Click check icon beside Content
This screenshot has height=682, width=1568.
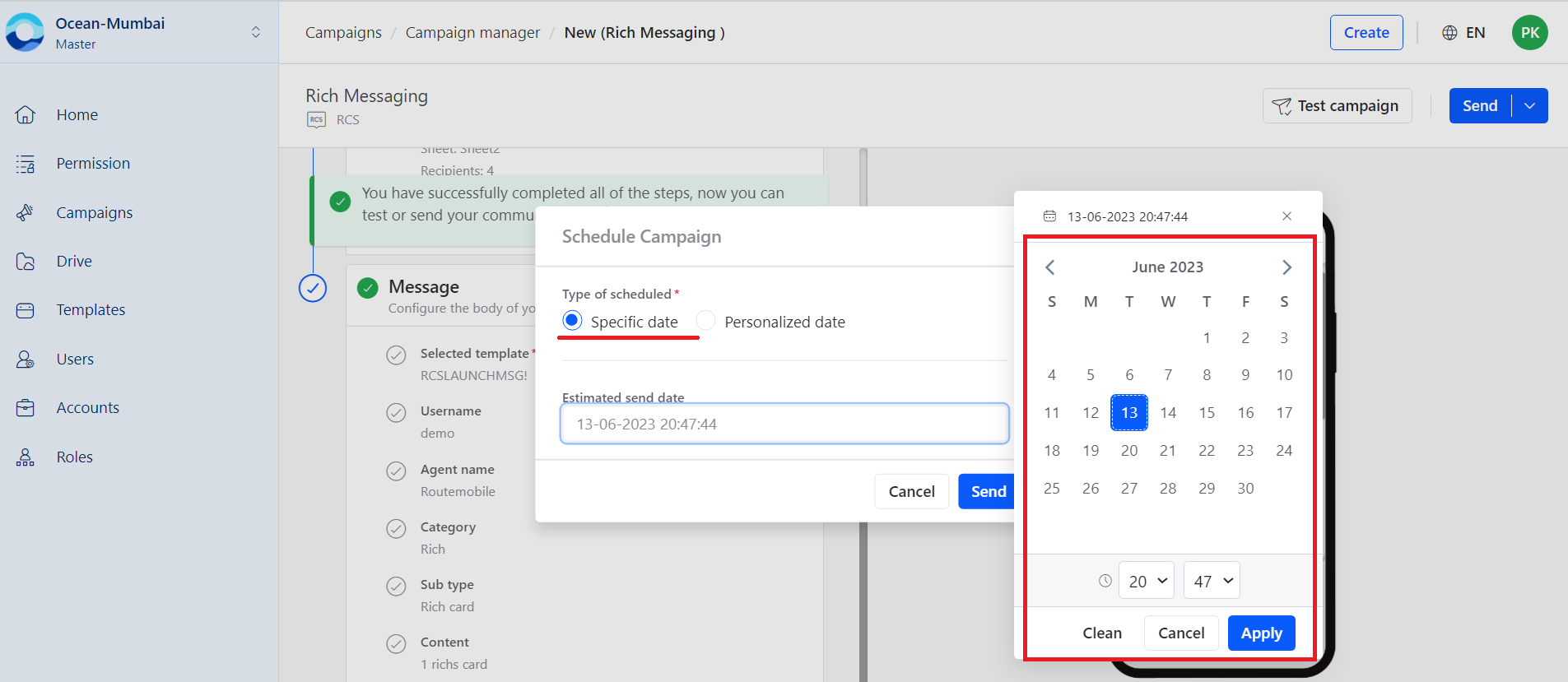coord(396,643)
